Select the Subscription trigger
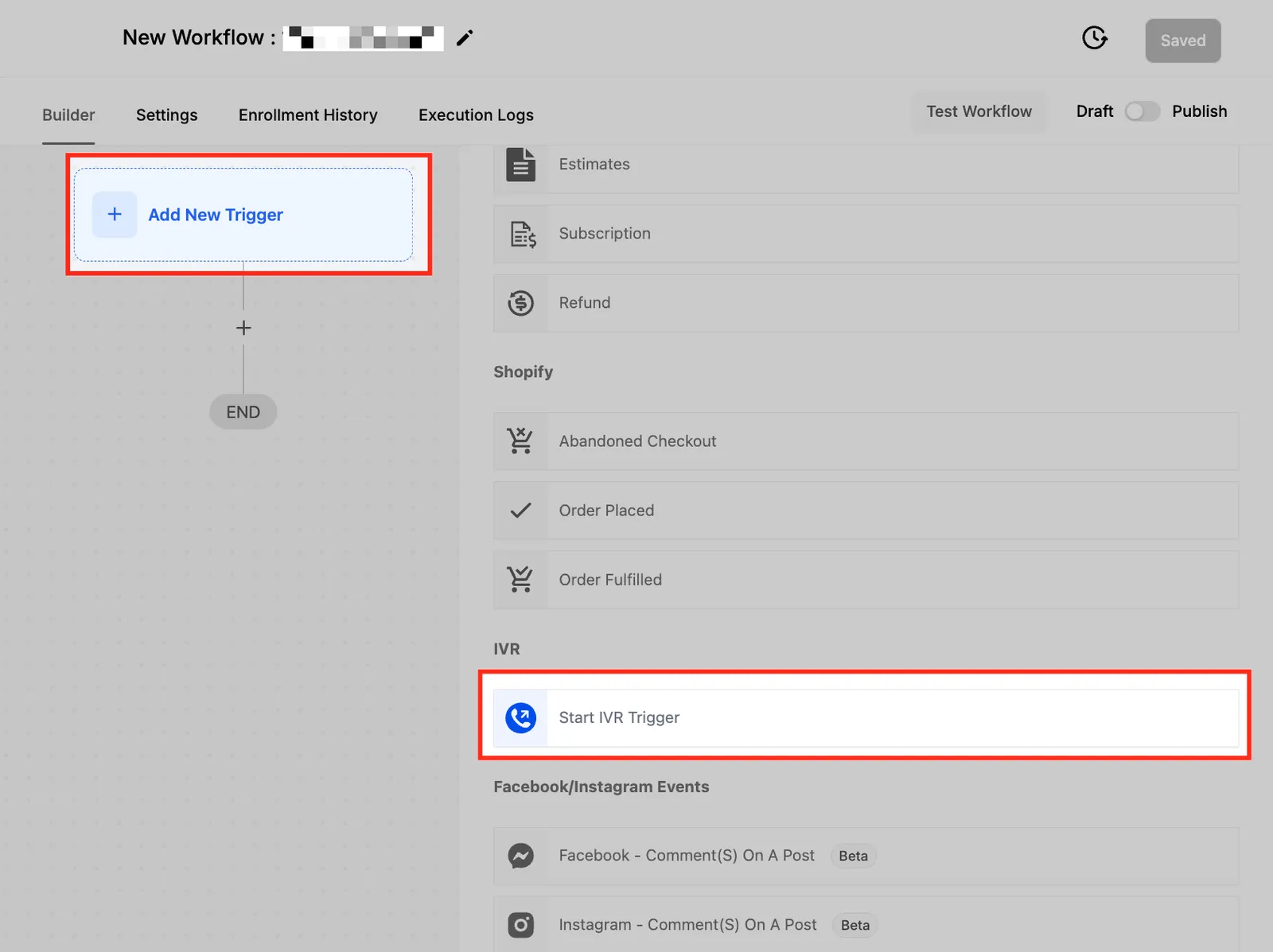 (x=866, y=234)
